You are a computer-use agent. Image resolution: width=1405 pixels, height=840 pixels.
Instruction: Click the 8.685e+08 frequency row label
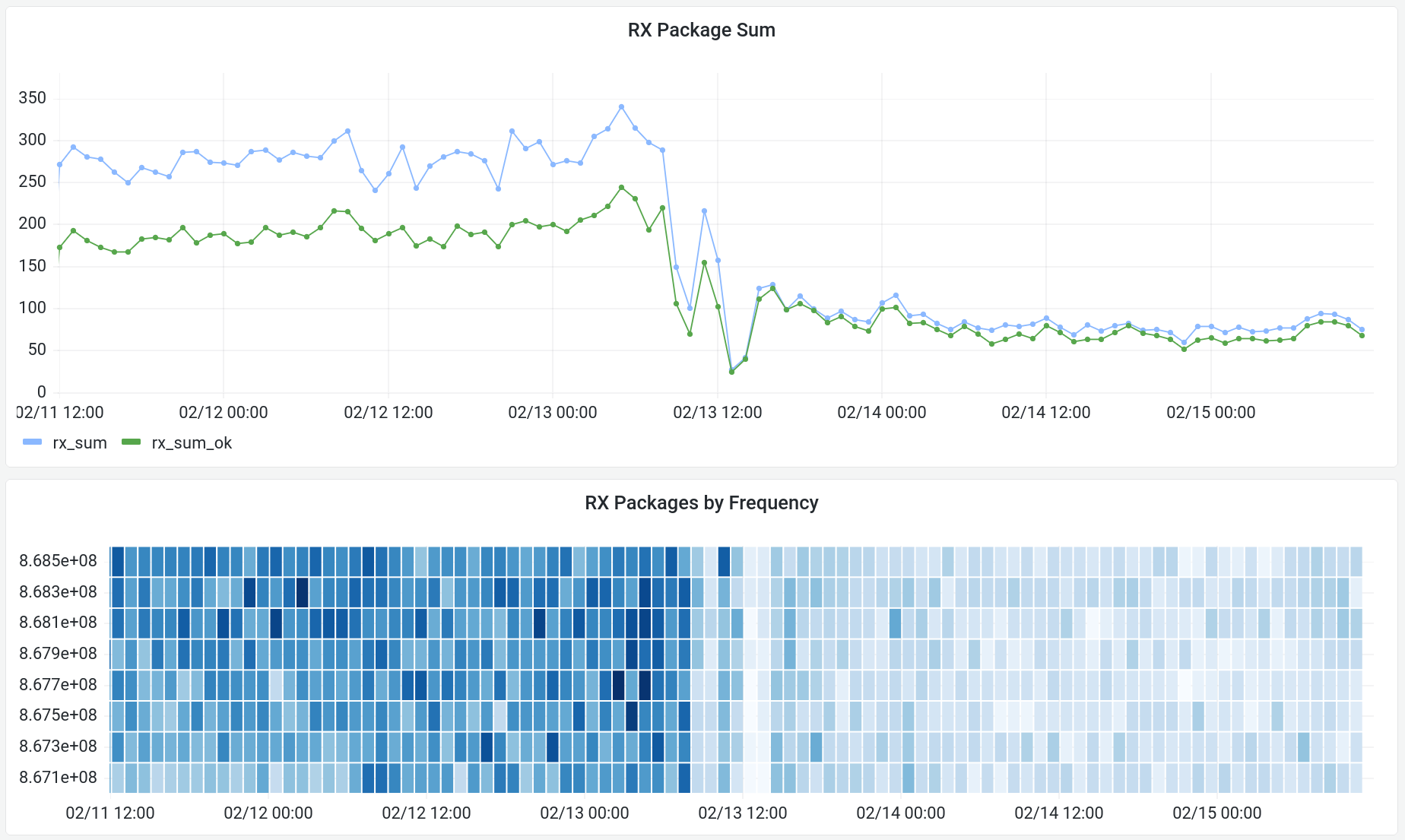(x=59, y=561)
